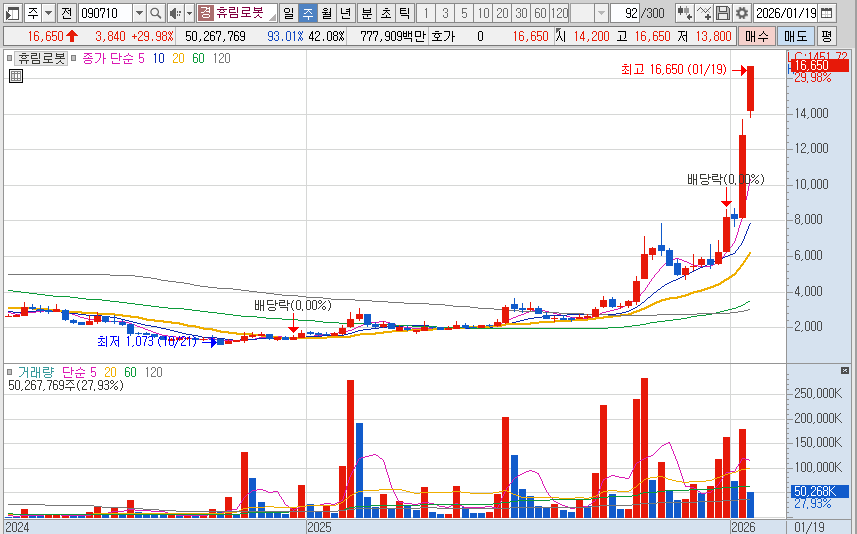Select the 20 interval button
Screen dimensions: 857x534
click(503, 13)
